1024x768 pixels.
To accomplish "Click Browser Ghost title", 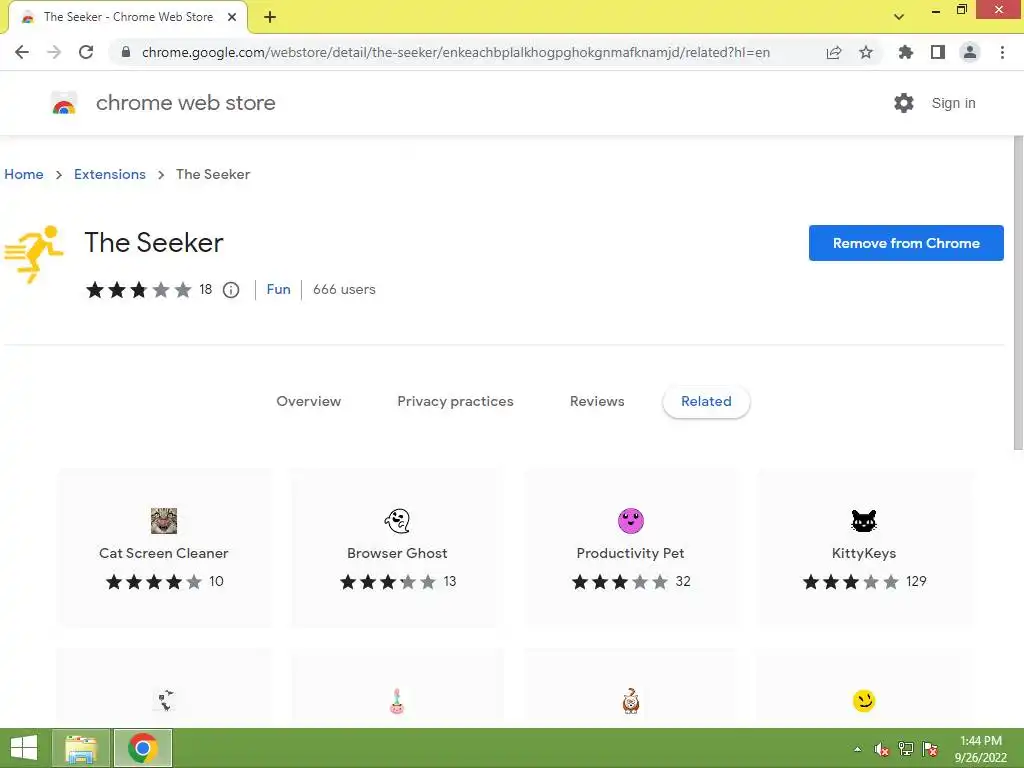I will pyautogui.click(x=397, y=553).
